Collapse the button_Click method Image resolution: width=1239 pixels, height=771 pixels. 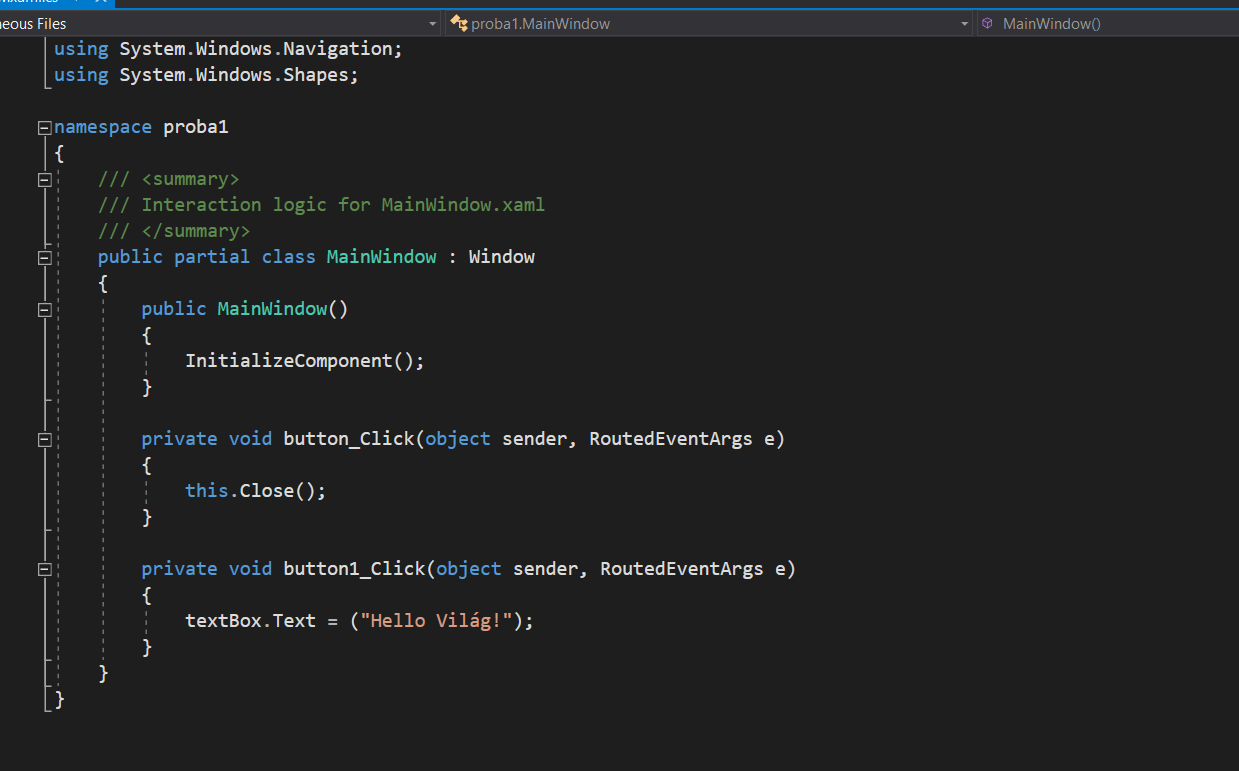coord(44,440)
